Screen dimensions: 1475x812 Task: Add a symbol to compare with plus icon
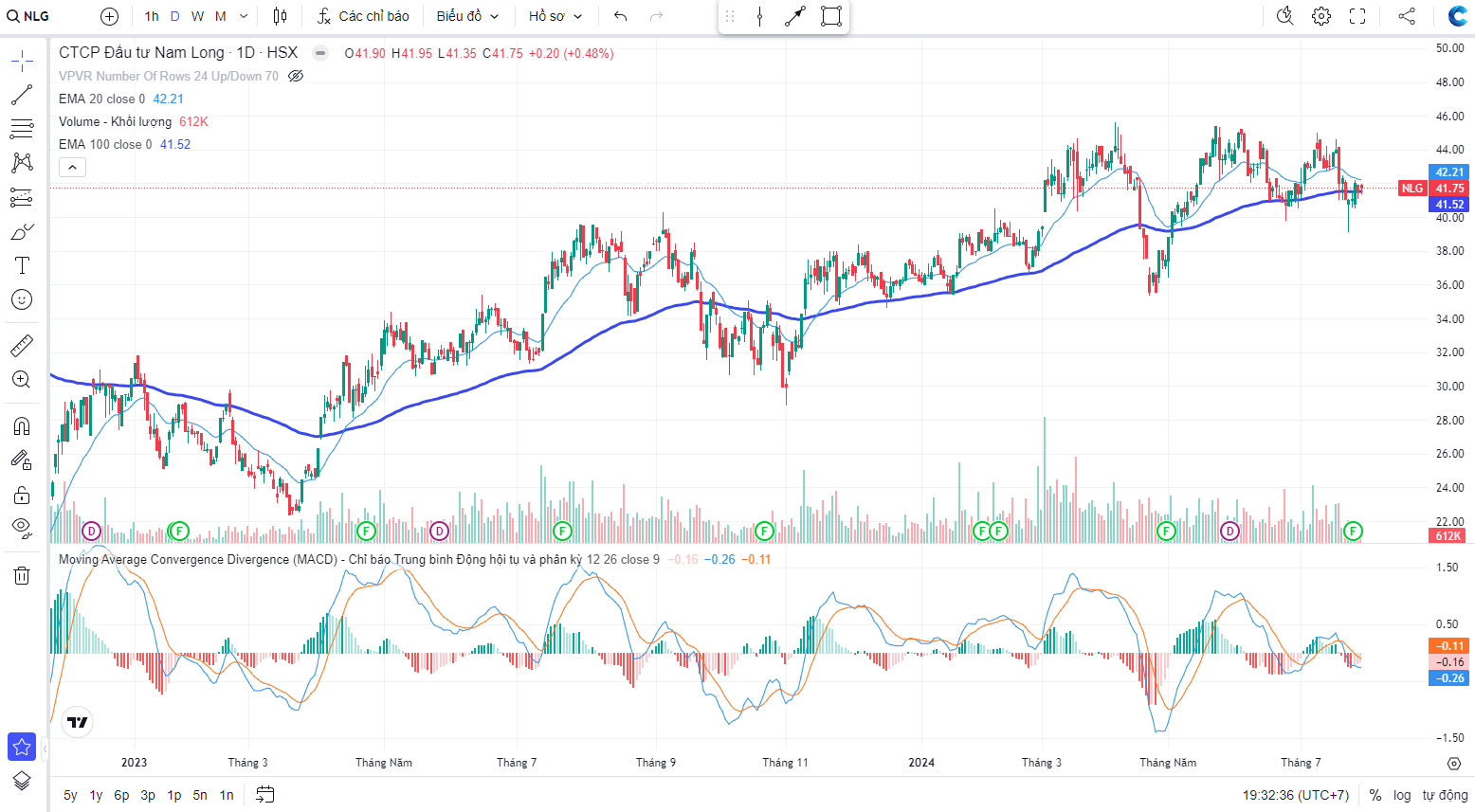(x=109, y=16)
